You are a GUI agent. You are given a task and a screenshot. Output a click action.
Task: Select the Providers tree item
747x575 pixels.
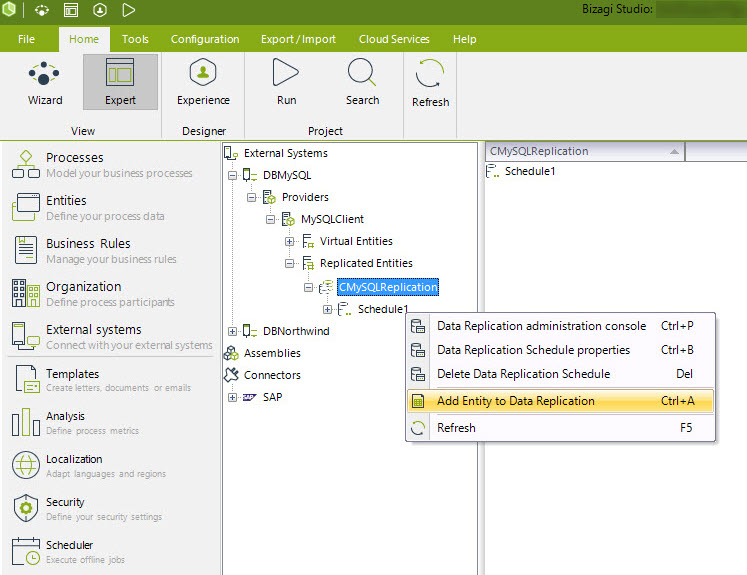point(305,197)
